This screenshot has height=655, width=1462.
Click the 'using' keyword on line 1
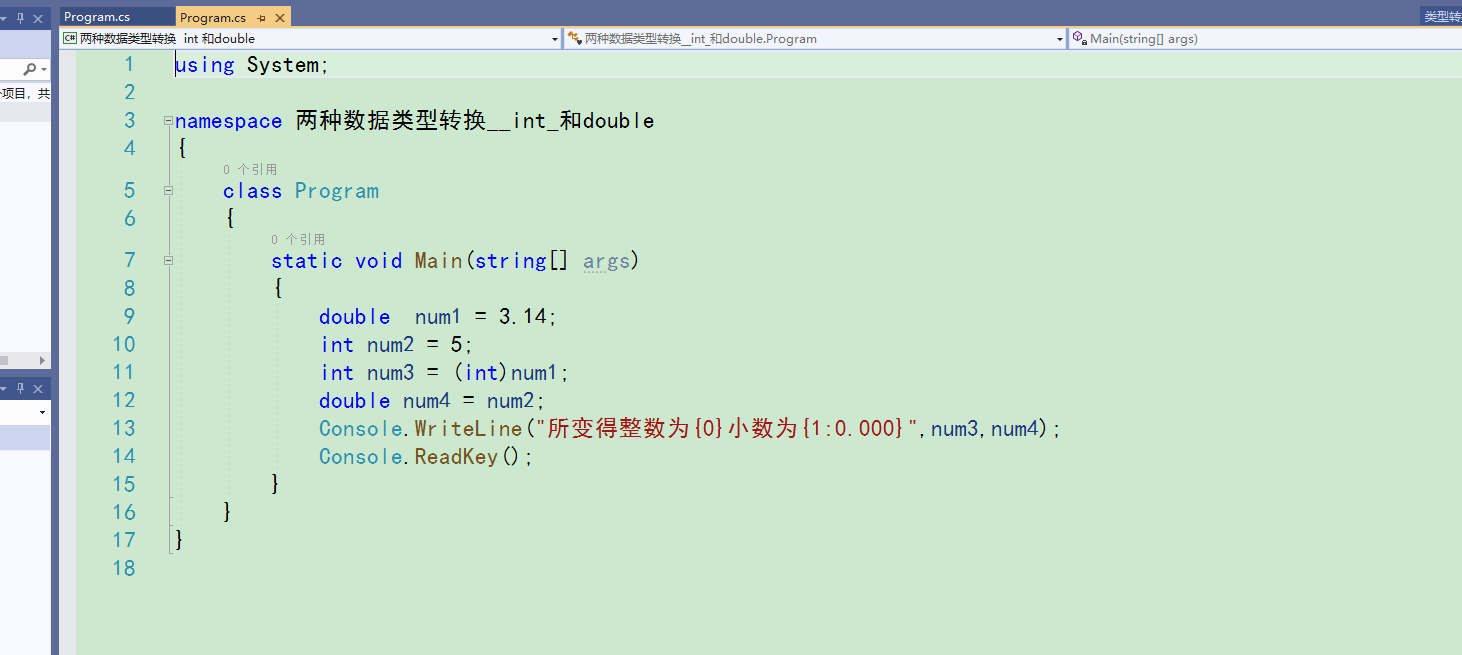point(205,65)
